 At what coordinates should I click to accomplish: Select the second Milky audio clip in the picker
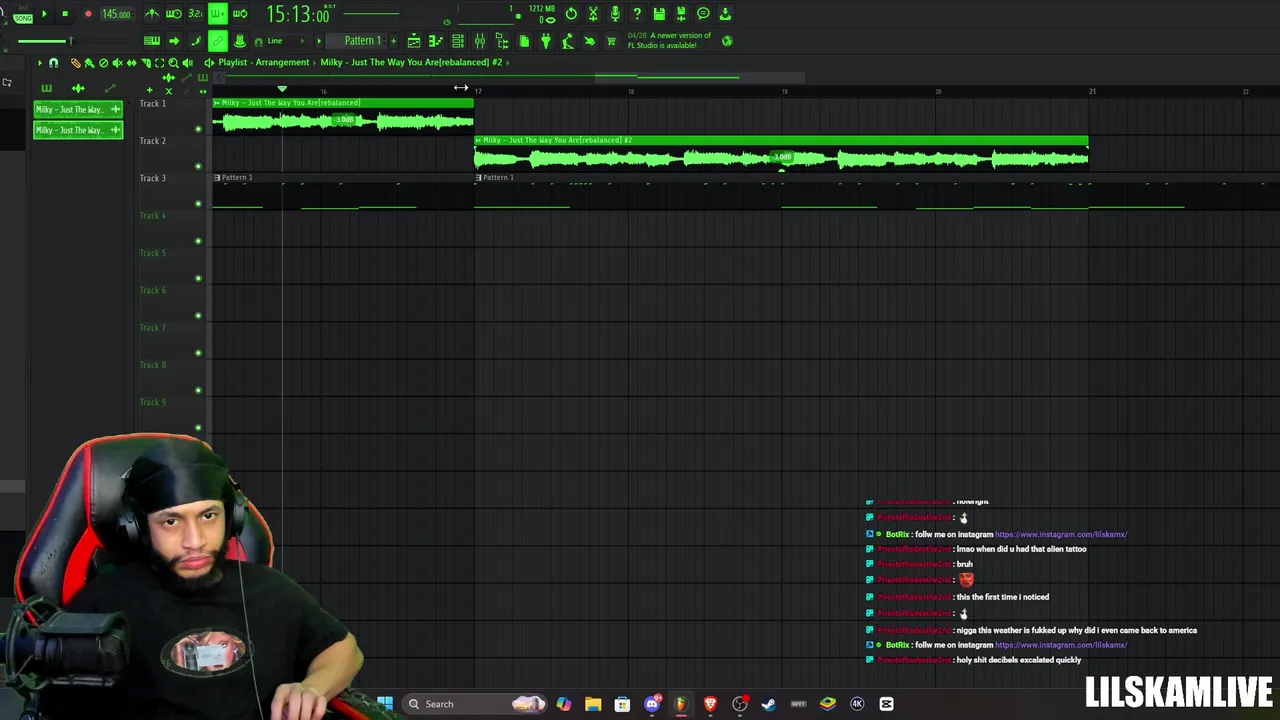78,130
